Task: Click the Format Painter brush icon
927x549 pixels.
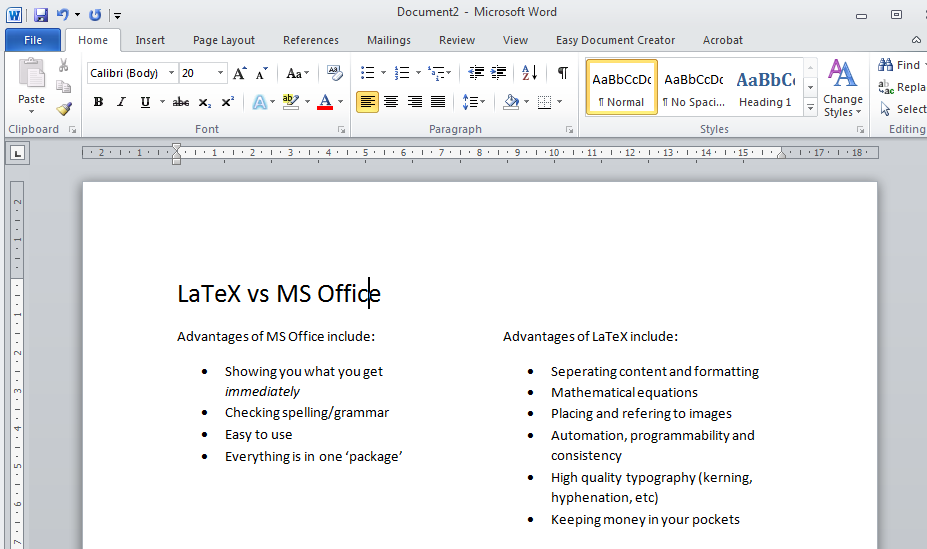Action: [64, 109]
